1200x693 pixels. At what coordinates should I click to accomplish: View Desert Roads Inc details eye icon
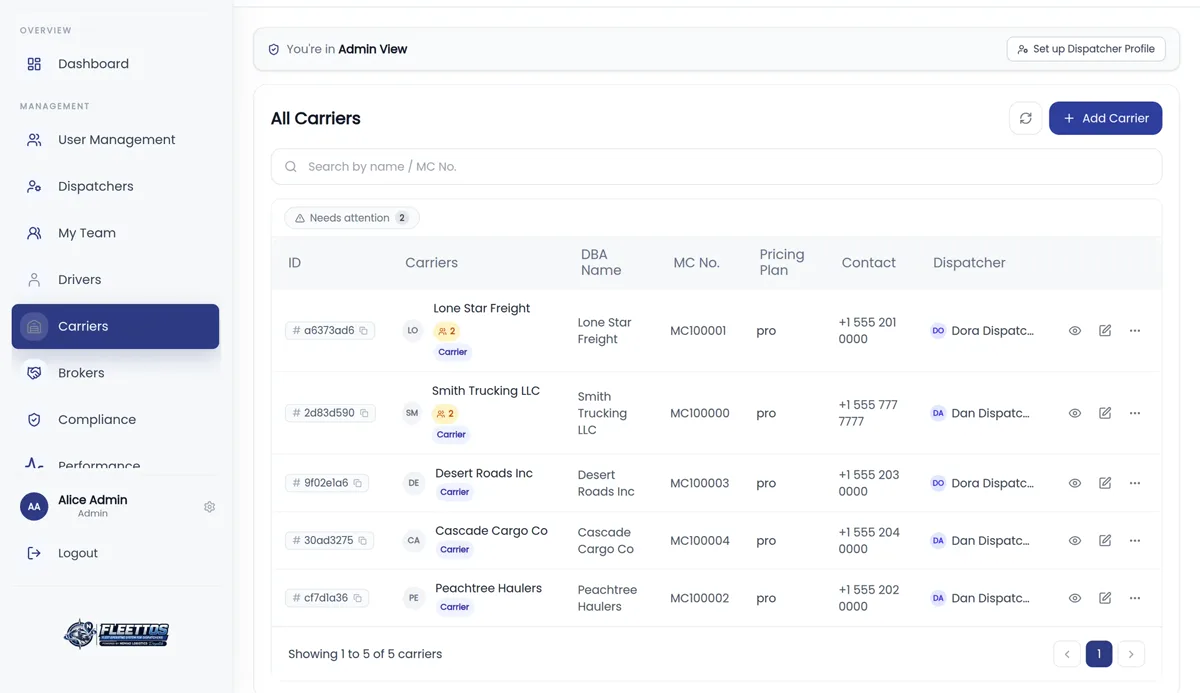[x=1075, y=483]
